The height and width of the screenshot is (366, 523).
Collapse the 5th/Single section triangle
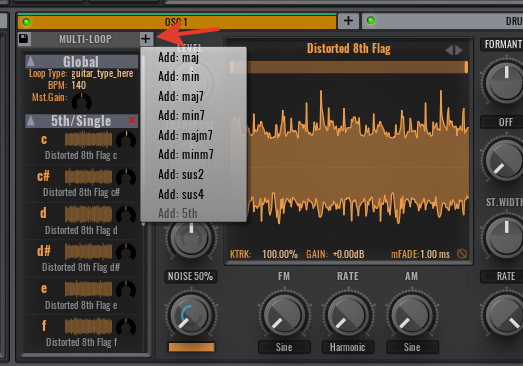tap(31, 120)
